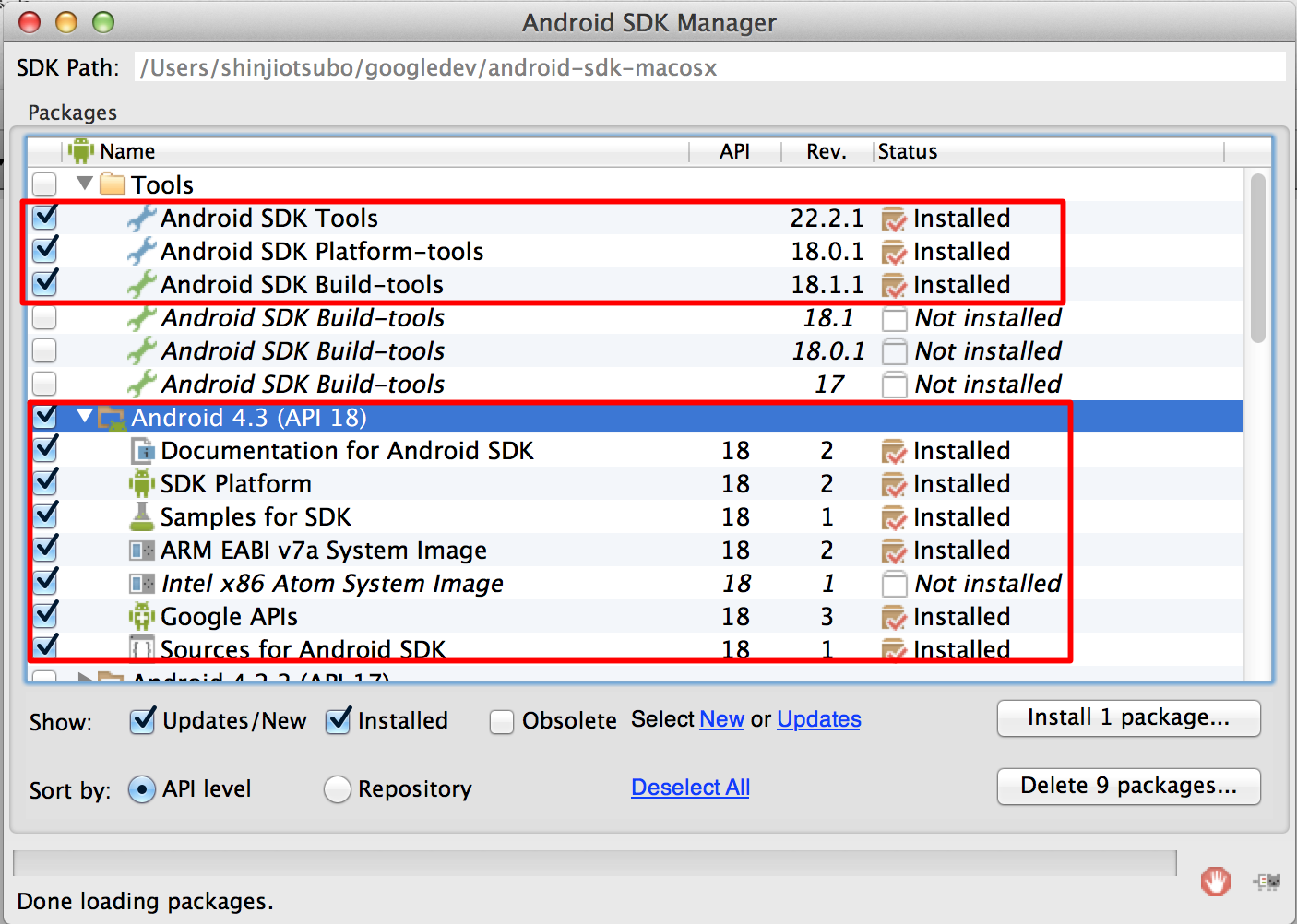Check the Build-tools revision 17 checkbox

point(44,384)
